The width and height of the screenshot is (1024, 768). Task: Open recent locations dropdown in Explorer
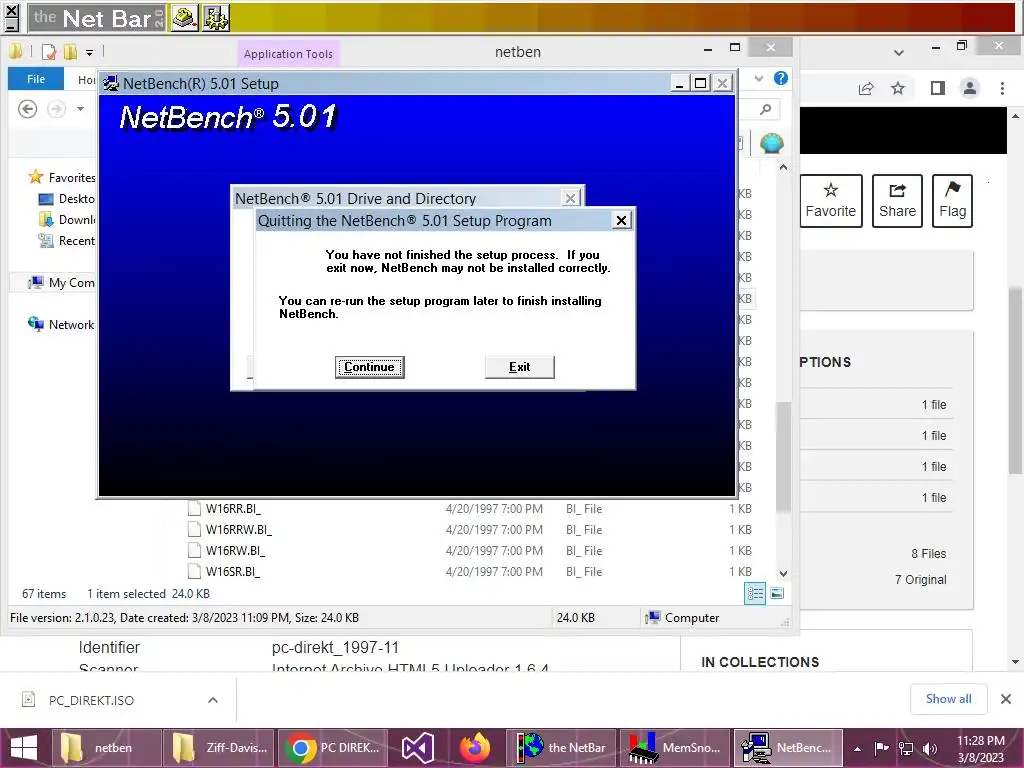pos(80,109)
